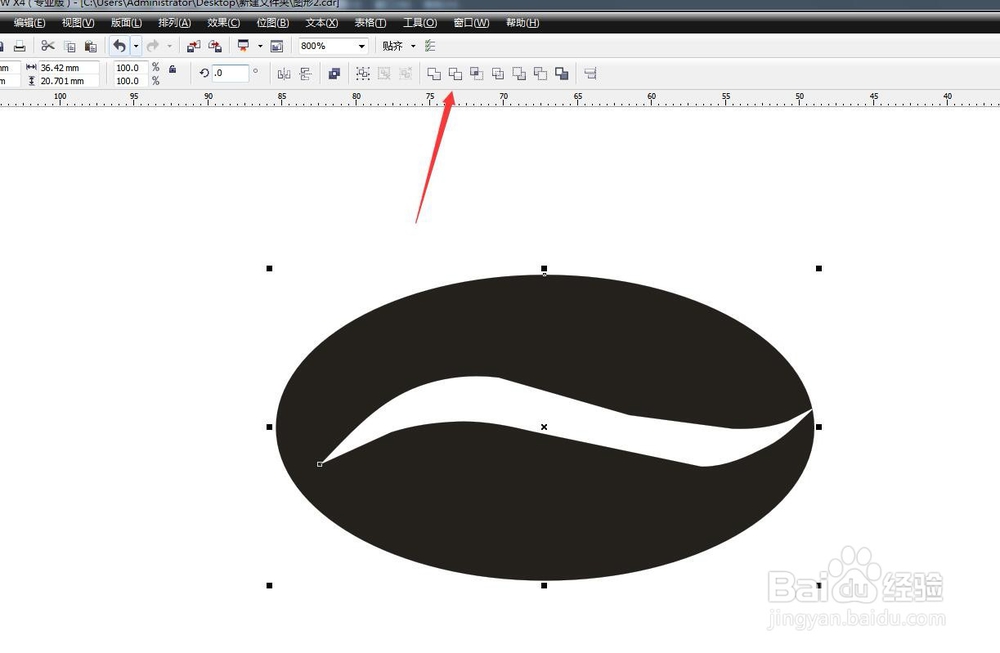This screenshot has width=1000, height=653.
Task: Expand the application launcher dropdown arrow
Action: (x=260, y=46)
